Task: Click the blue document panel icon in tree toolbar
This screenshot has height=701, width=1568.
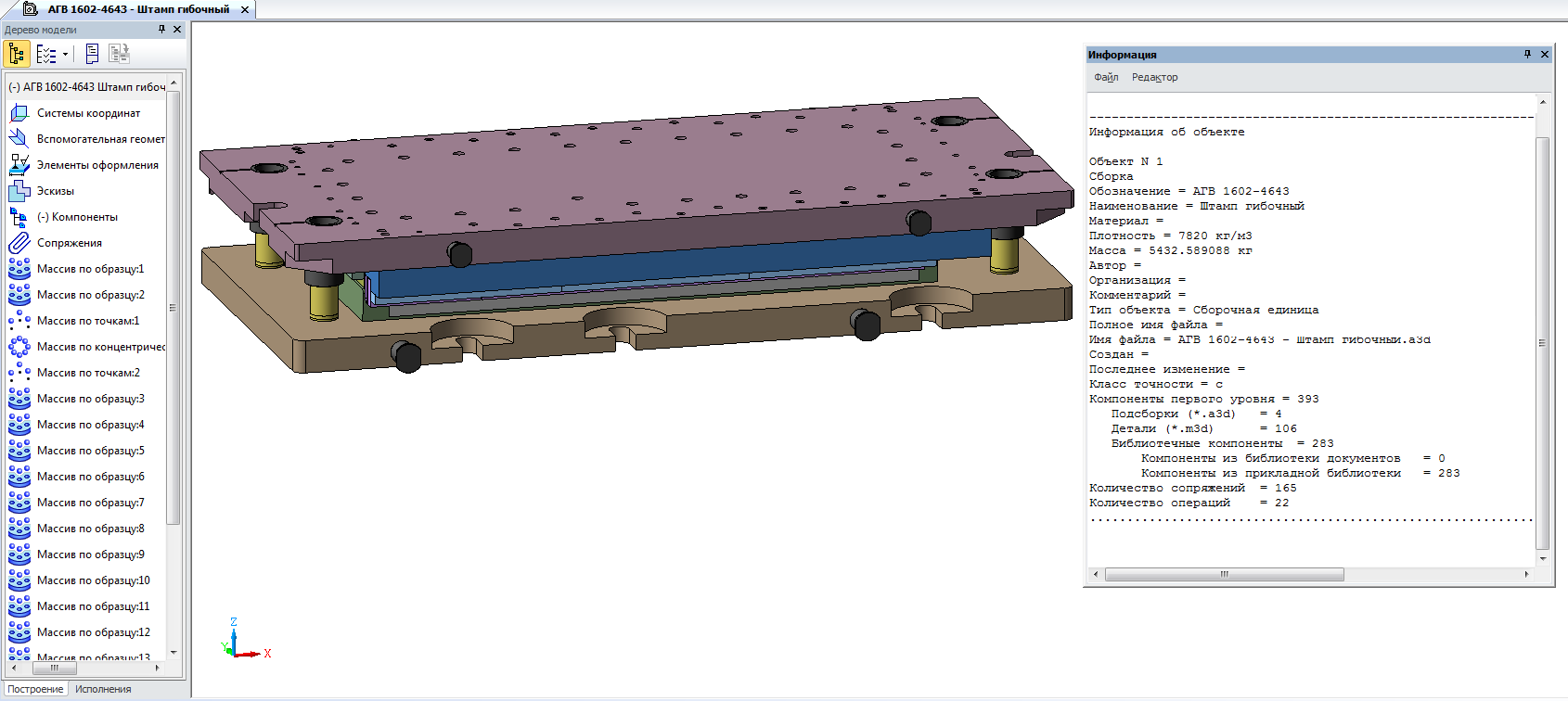Action: click(92, 54)
